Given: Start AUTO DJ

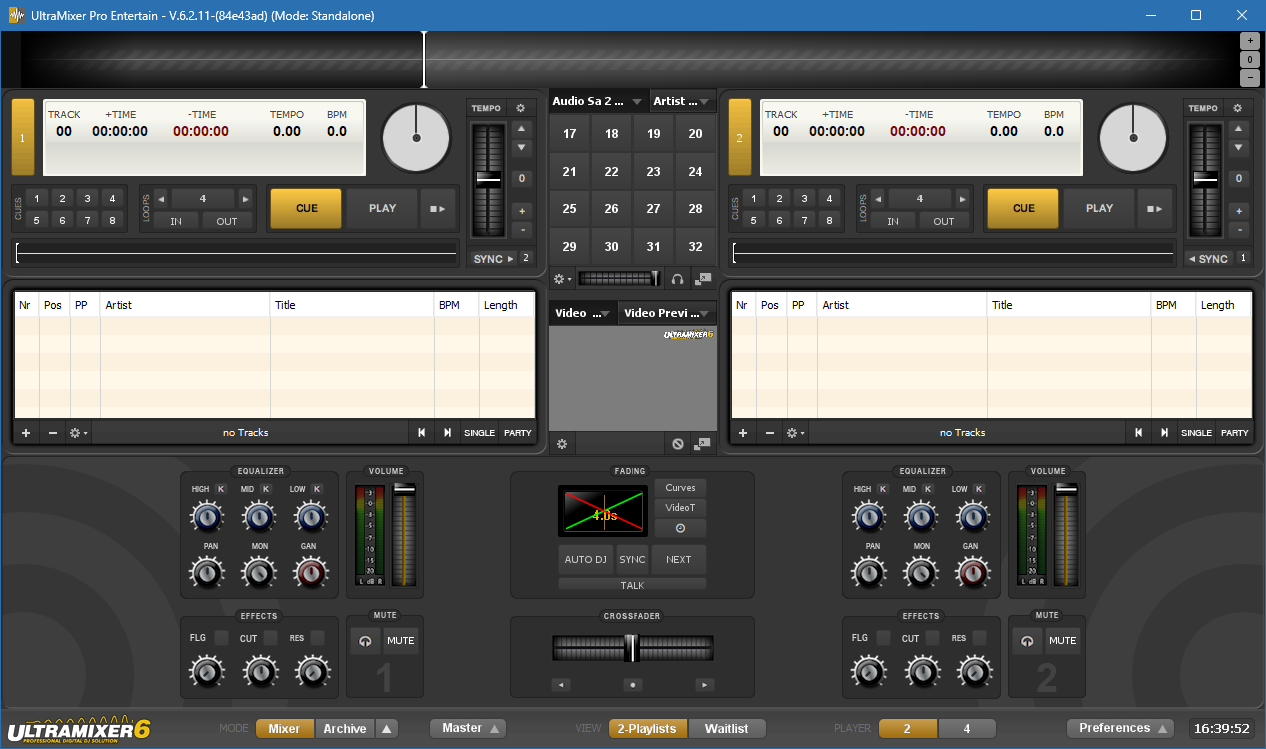Looking at the screenshot, I should tap(586, 559).
